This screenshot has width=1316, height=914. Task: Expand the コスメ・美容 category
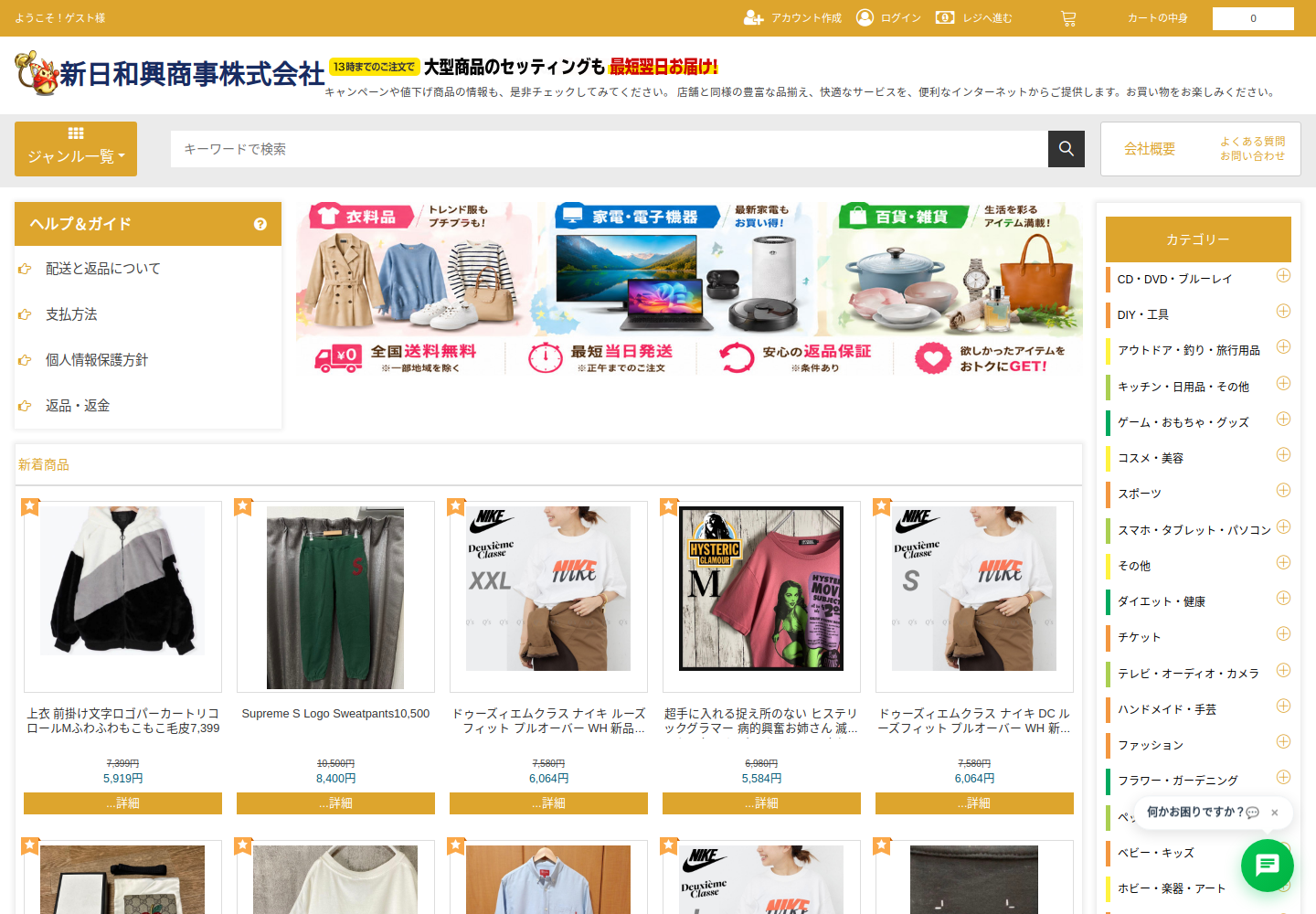point(1283,455)
